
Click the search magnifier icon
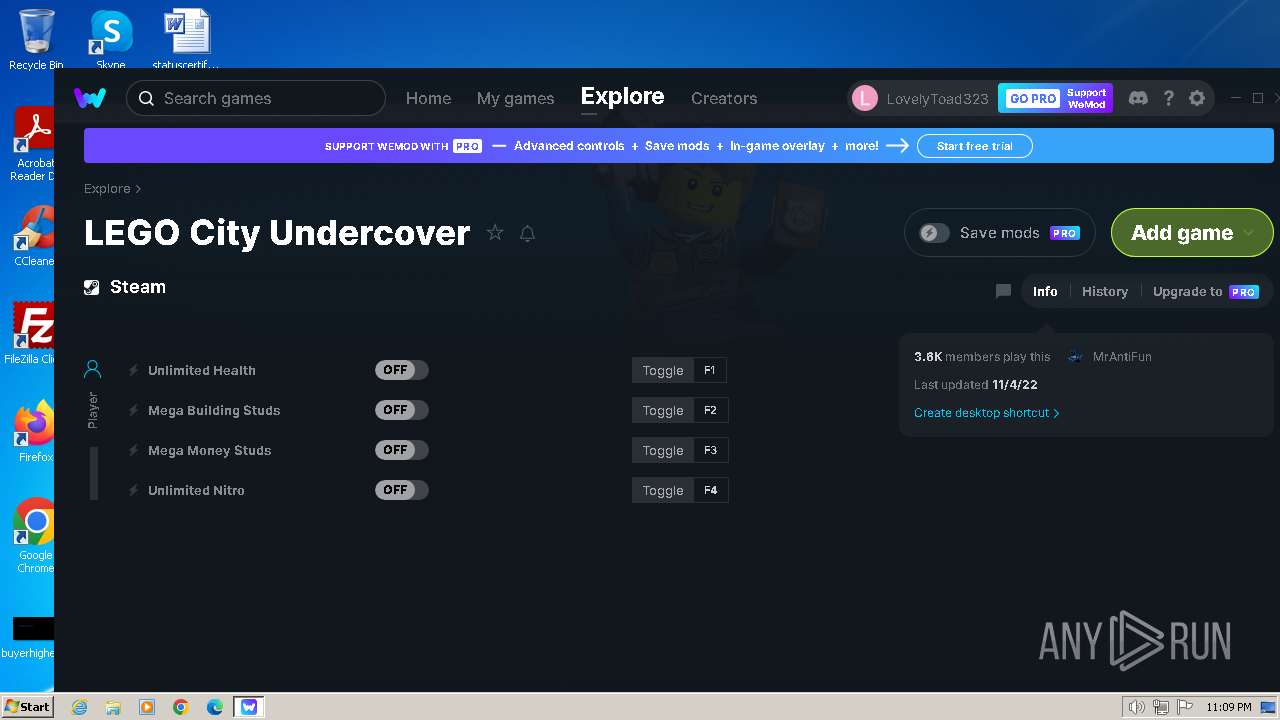coord(146,98)
